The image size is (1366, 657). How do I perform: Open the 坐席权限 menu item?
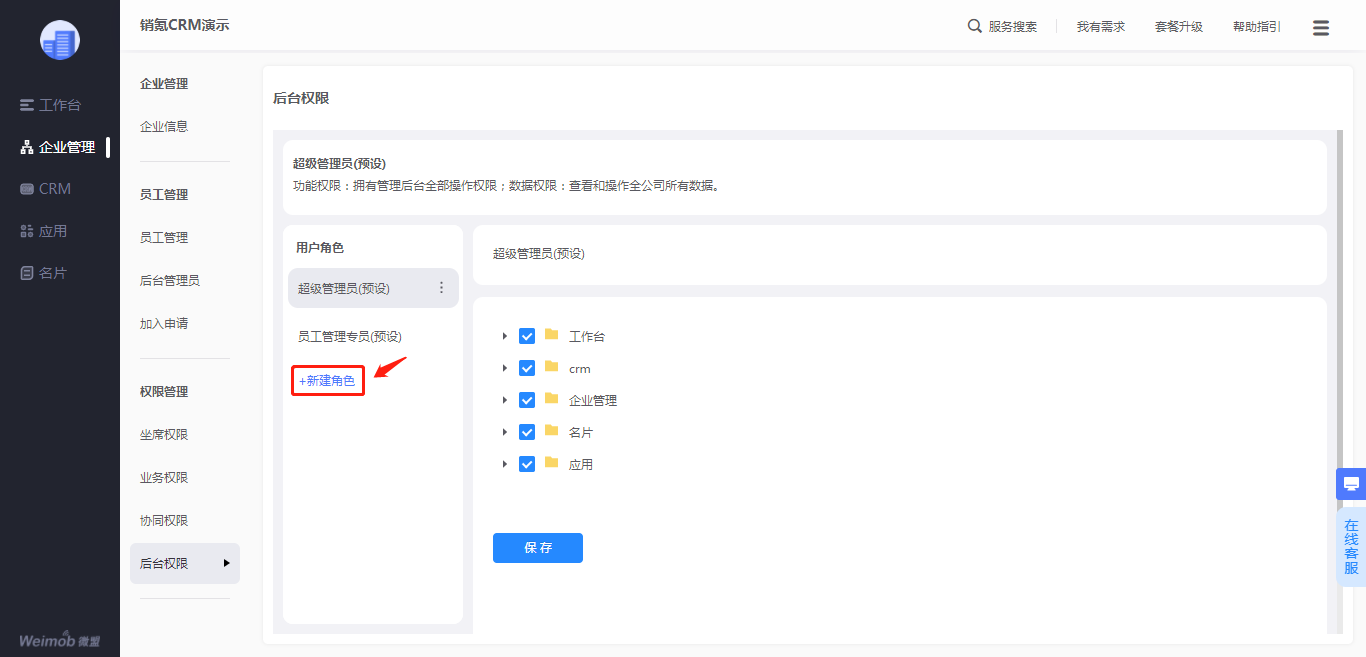coord(164,435)
